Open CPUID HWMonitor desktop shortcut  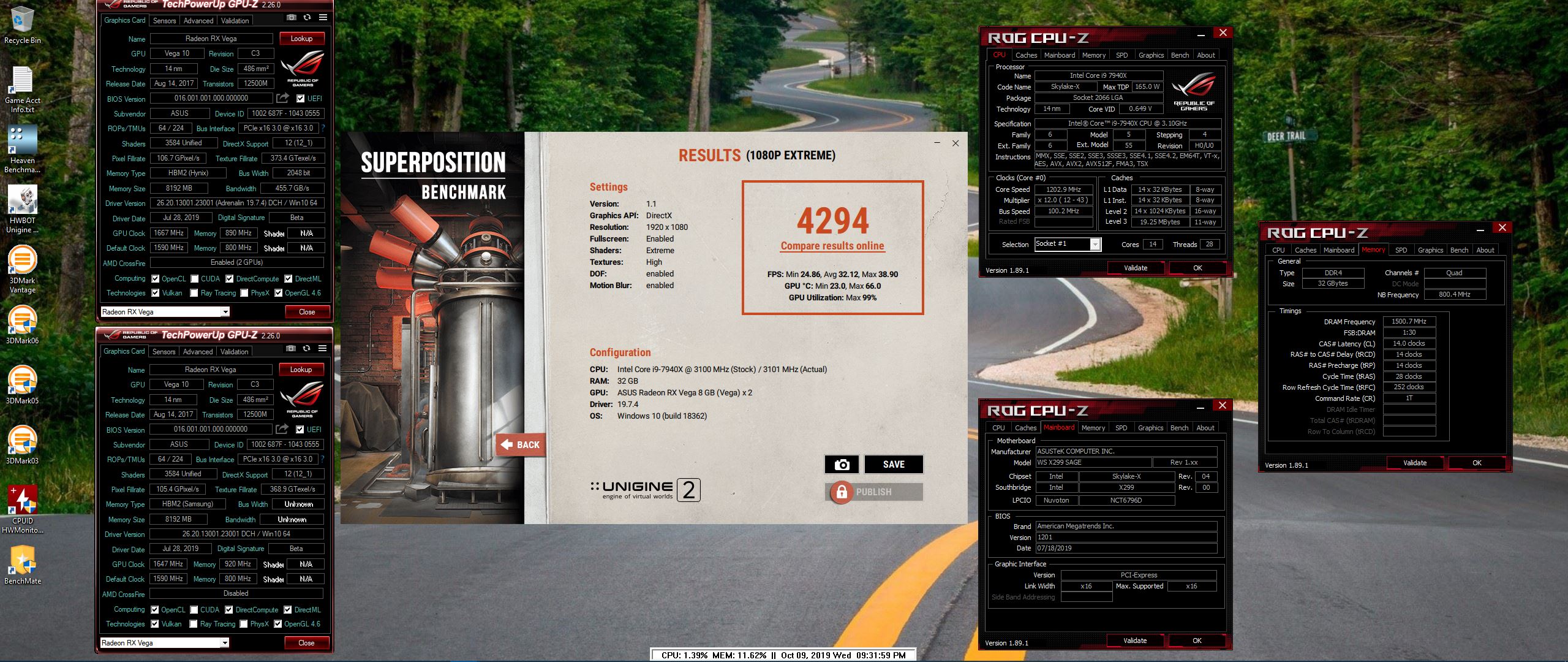click(22, 510)
